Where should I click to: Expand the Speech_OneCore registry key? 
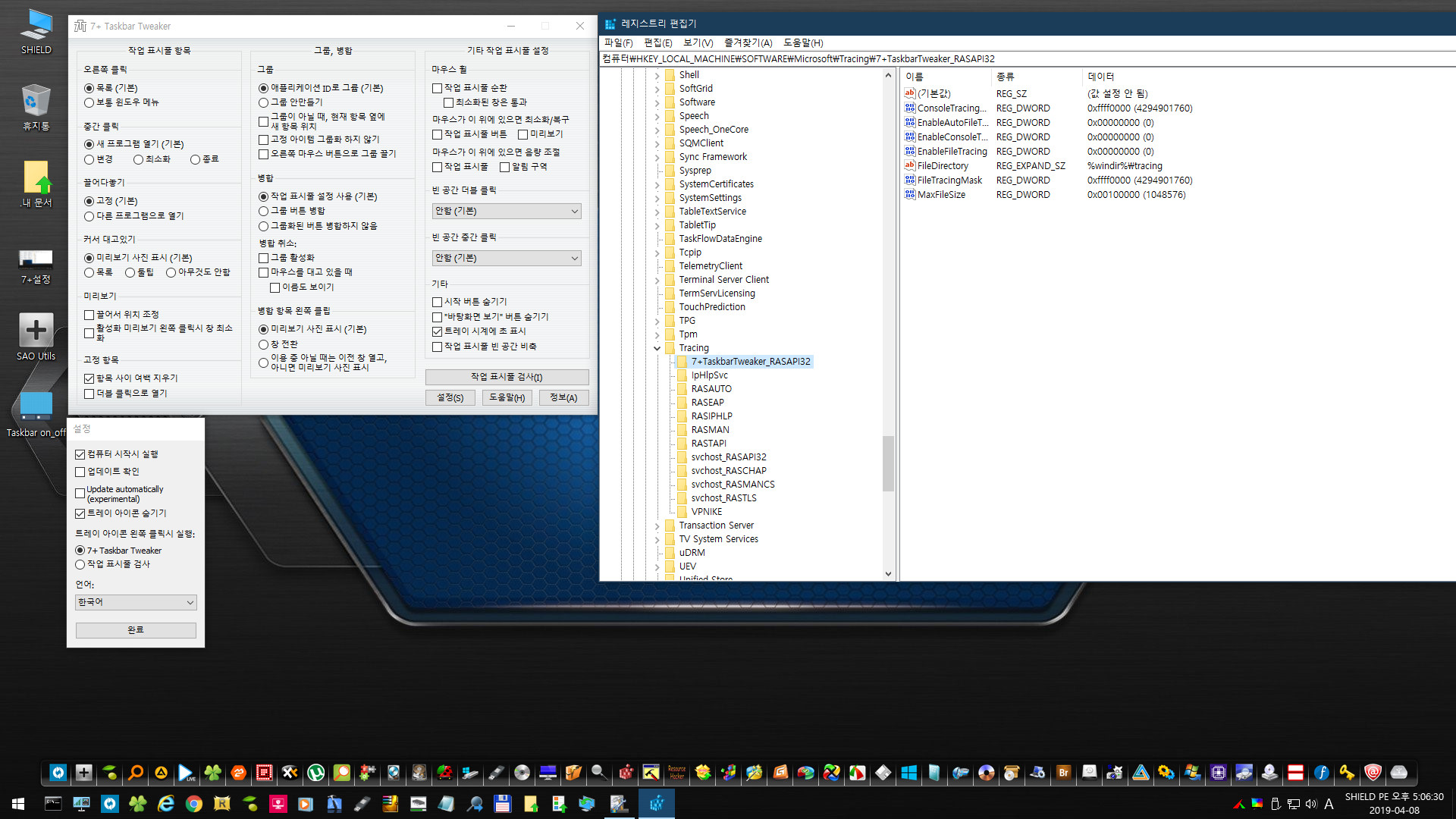coord(657,130)
